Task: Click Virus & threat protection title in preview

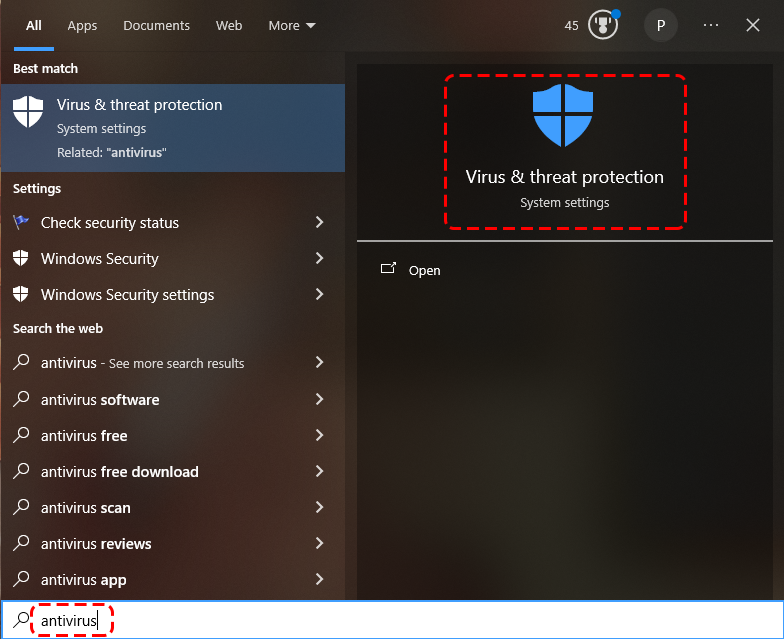Action: click(x=564, y=177)
